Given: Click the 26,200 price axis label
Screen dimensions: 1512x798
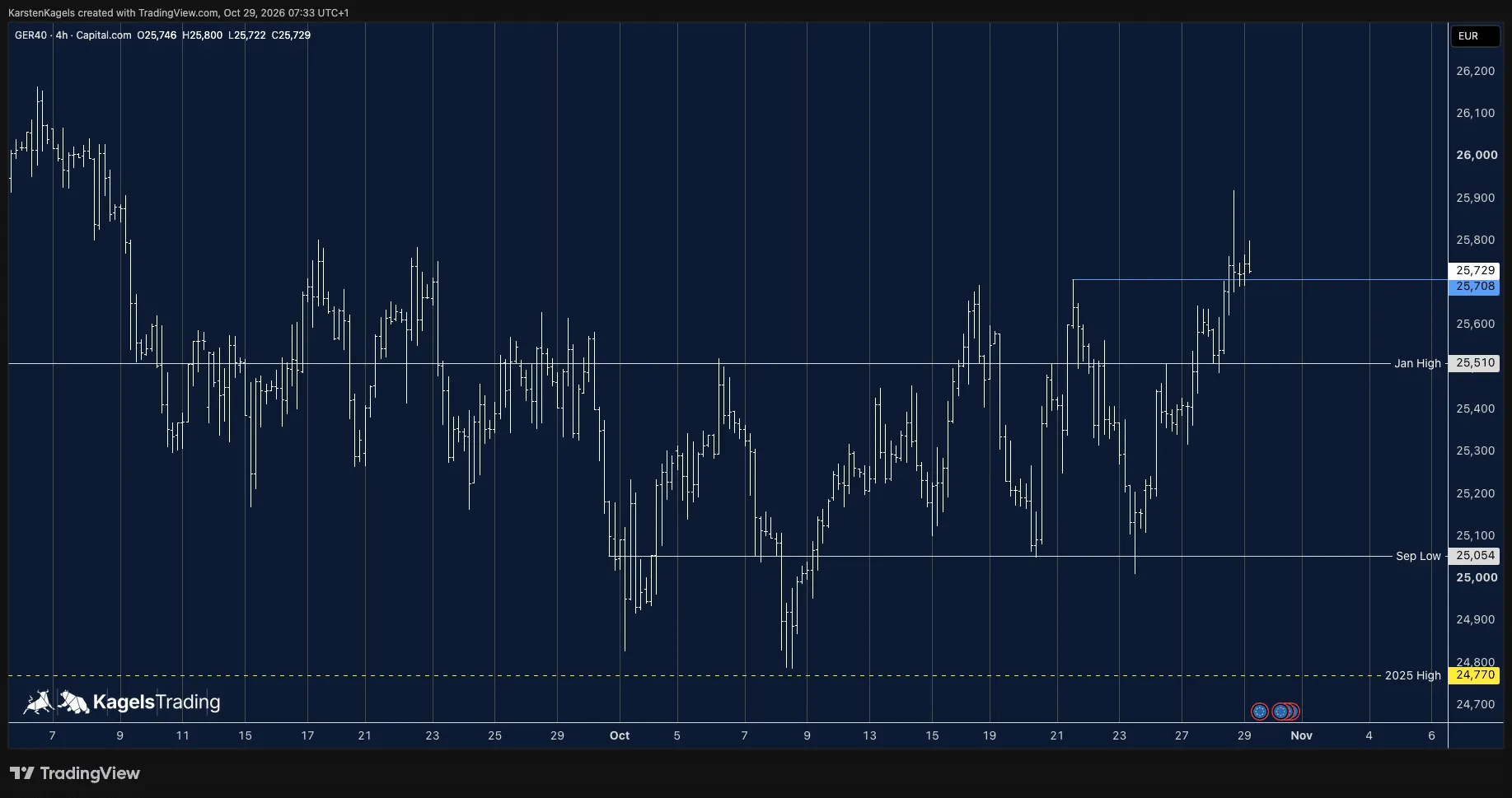Looking at the screenshot, I should click(1475, 71).
